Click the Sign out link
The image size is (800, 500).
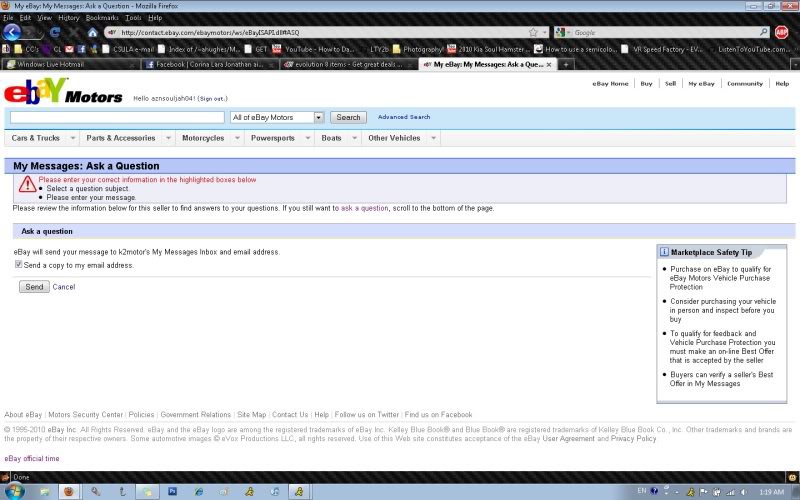(x=212, y=98)
